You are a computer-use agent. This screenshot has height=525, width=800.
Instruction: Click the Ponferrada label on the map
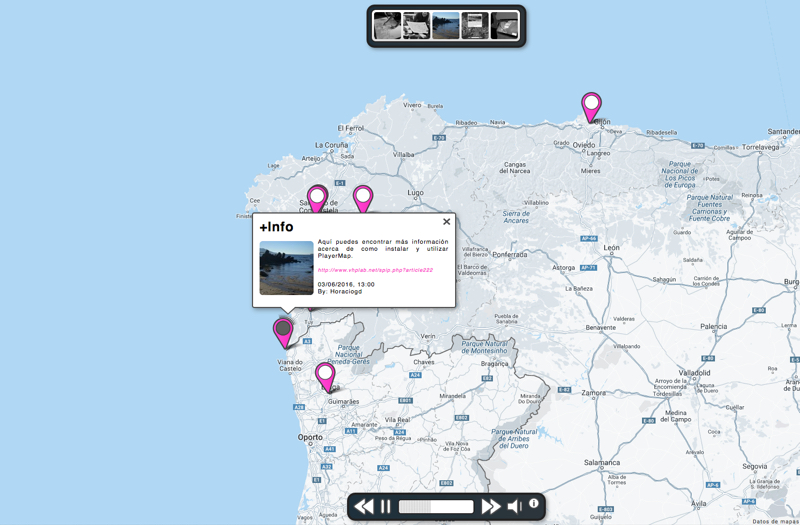point(510,254)
